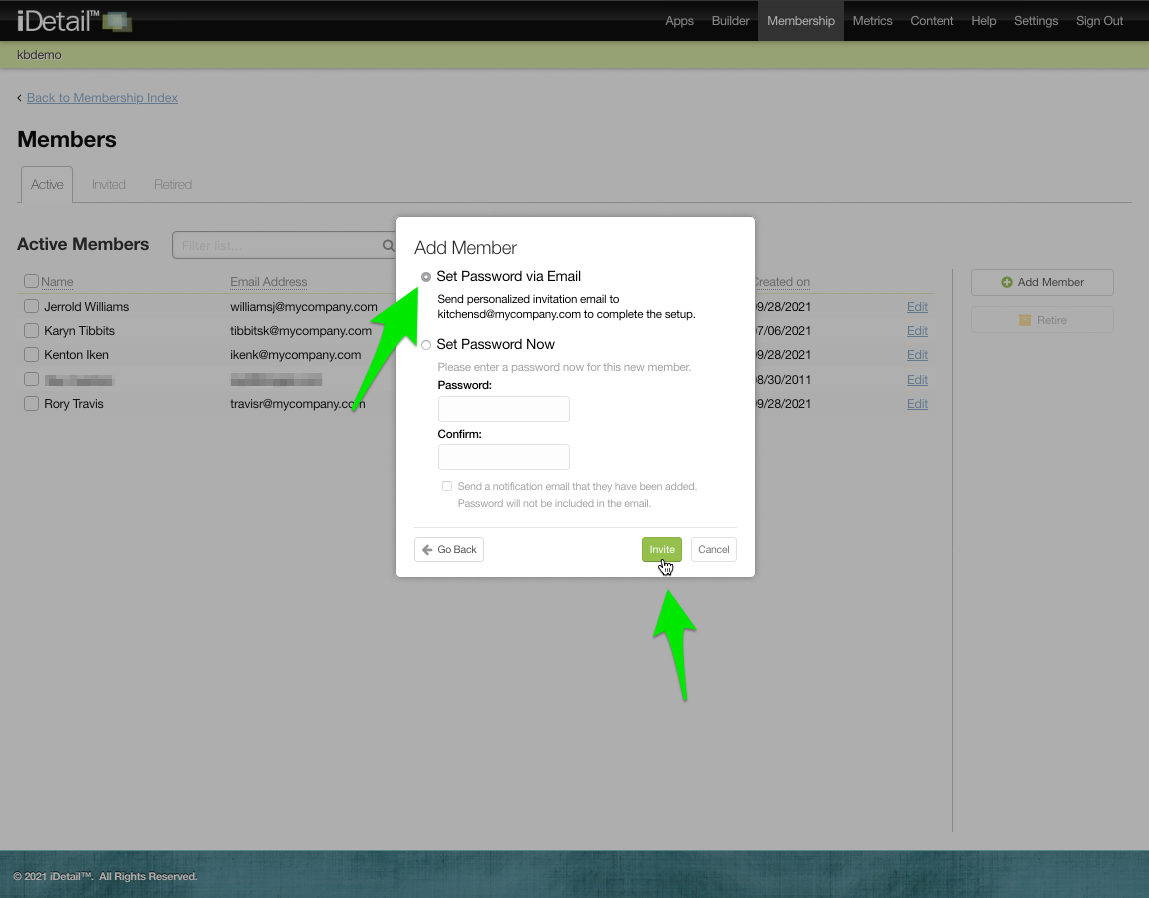
Task: Cancel the Add Member dialog
Action: [714, 550]
